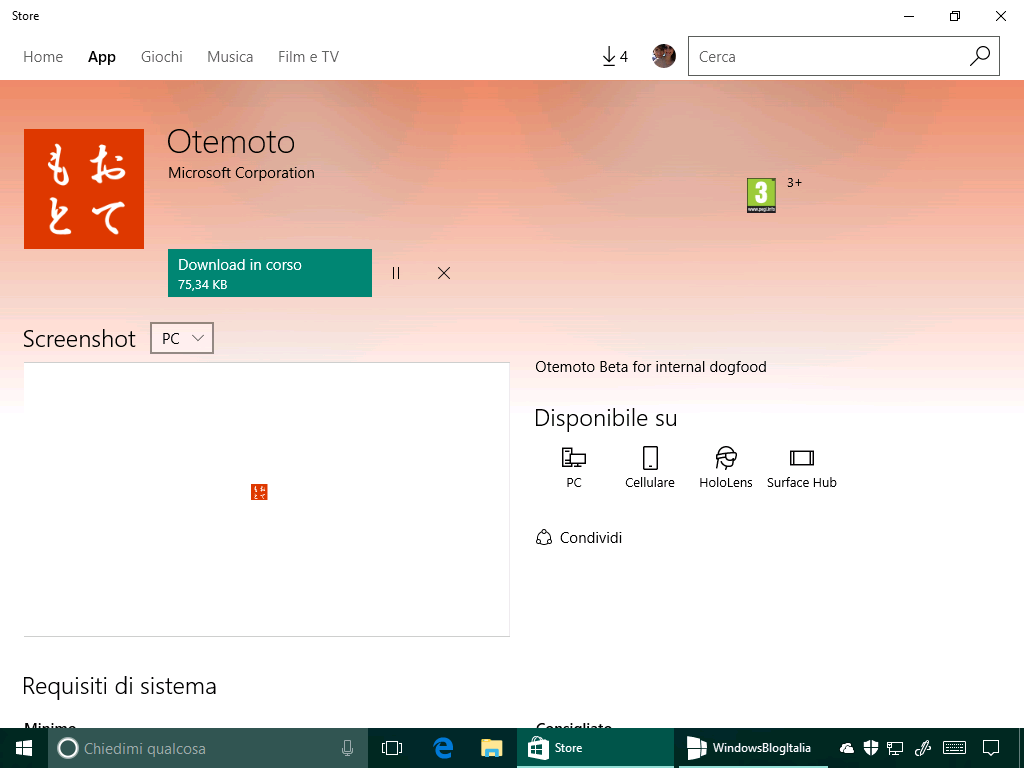The height and width of the screenshot is (768, 1024).
Task: Open the Film e TV tab
Action: pyautogui.click(x=308, y=57)
